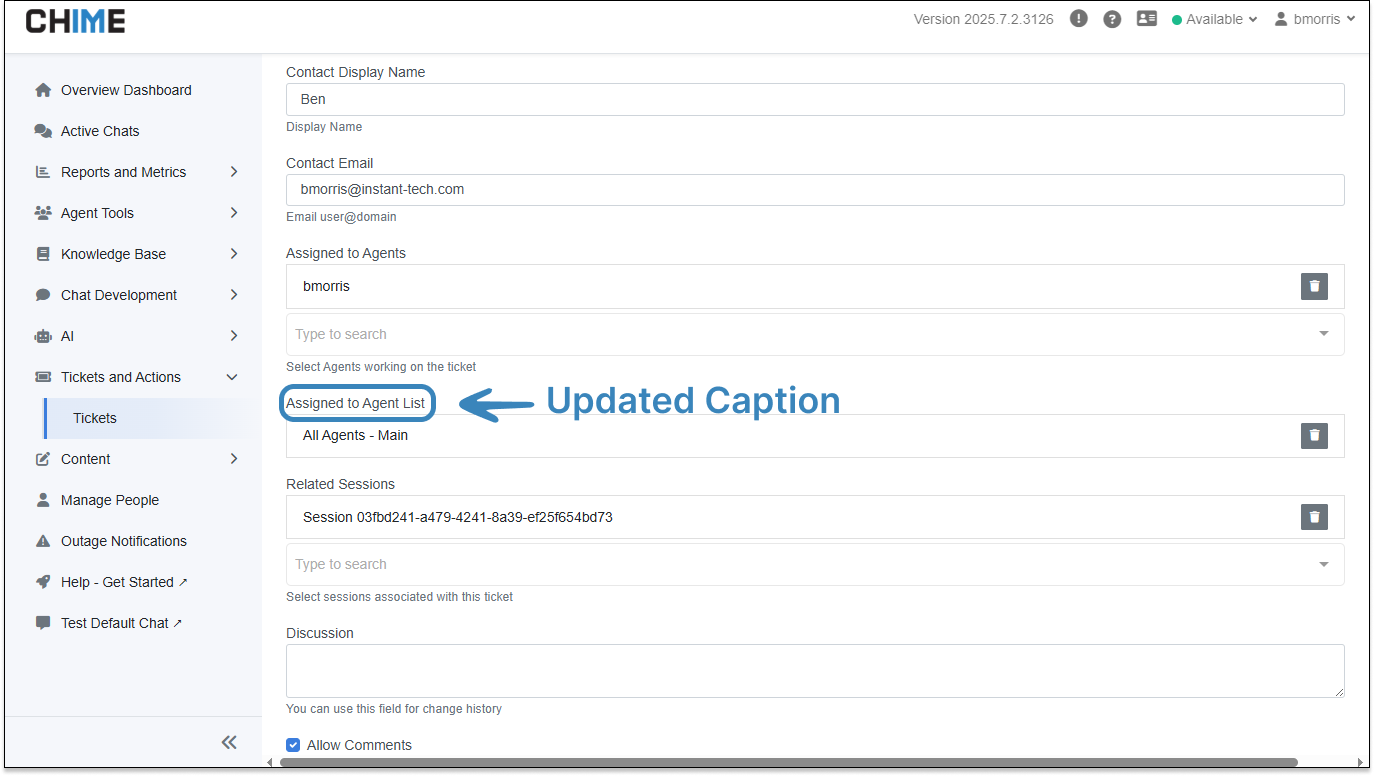The image size is (1374, 776).
Task: Click the Agent Tools people icon
Action: click(43, 213)
